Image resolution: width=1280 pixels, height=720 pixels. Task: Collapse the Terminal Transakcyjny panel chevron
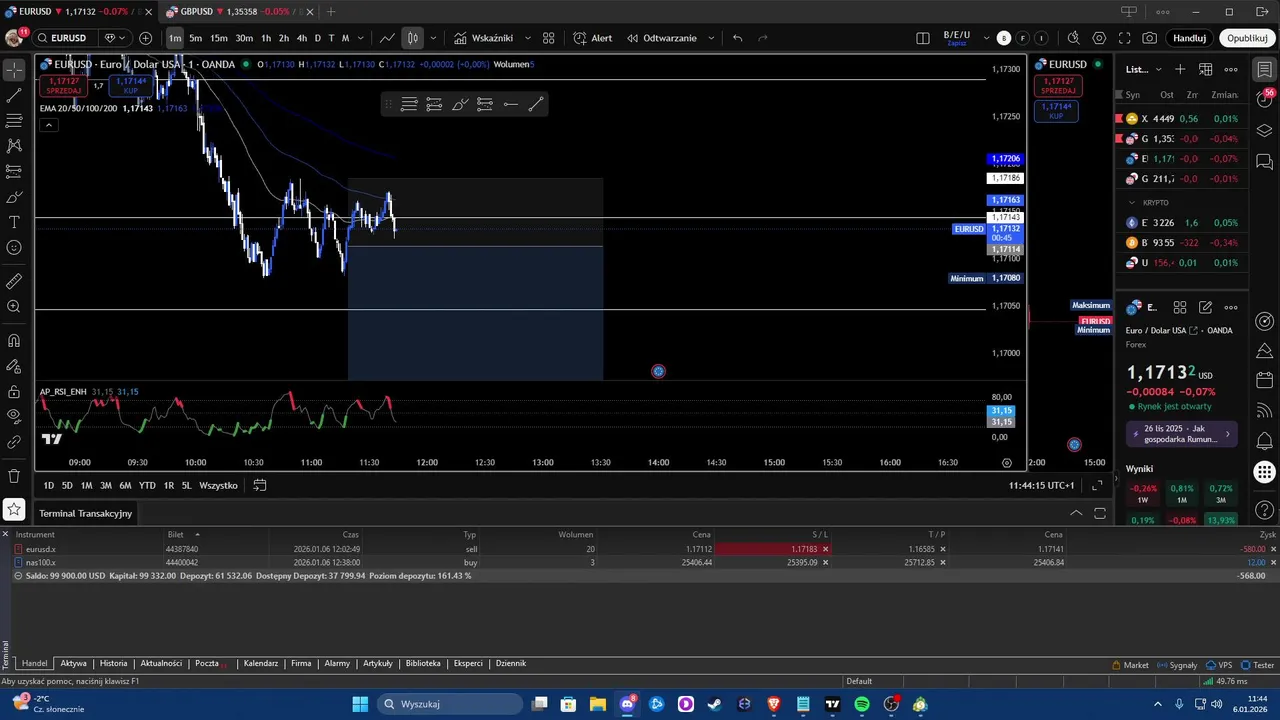1076,513
